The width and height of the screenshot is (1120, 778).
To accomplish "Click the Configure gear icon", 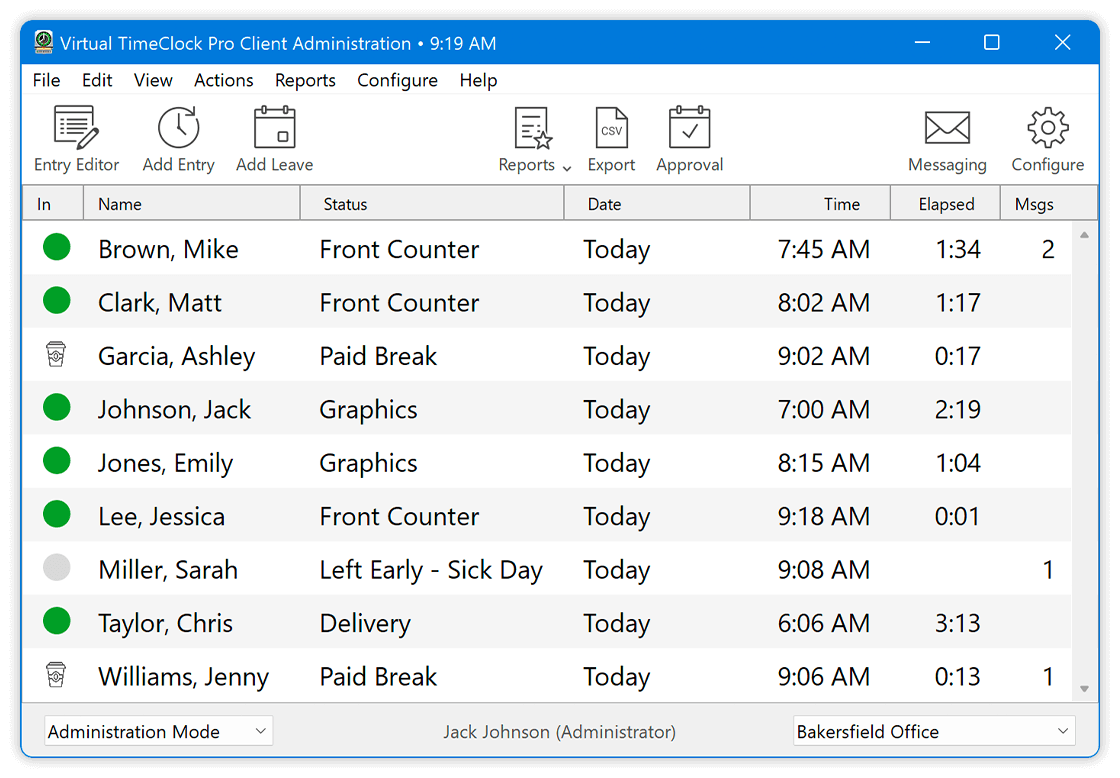I will click(x=1048, y=128).
